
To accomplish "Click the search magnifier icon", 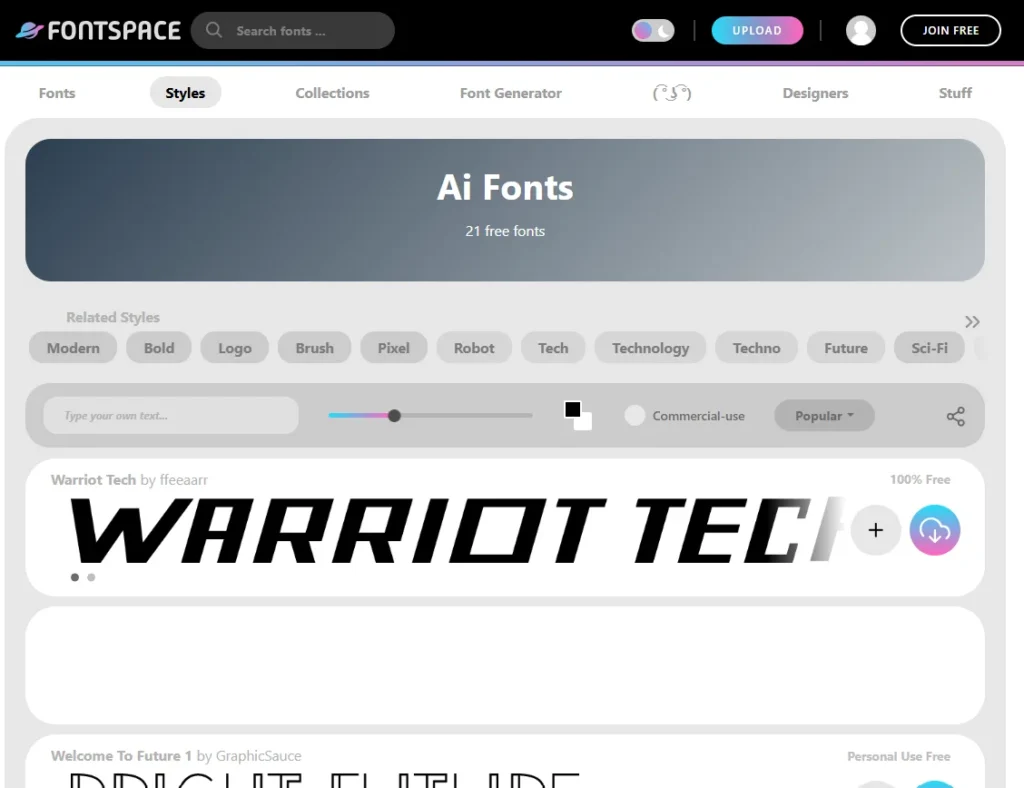I will click(214, 30).
